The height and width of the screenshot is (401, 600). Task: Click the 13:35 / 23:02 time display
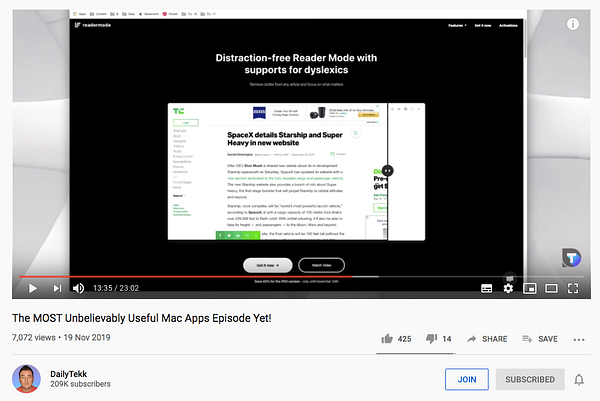[x=116, y=288]
